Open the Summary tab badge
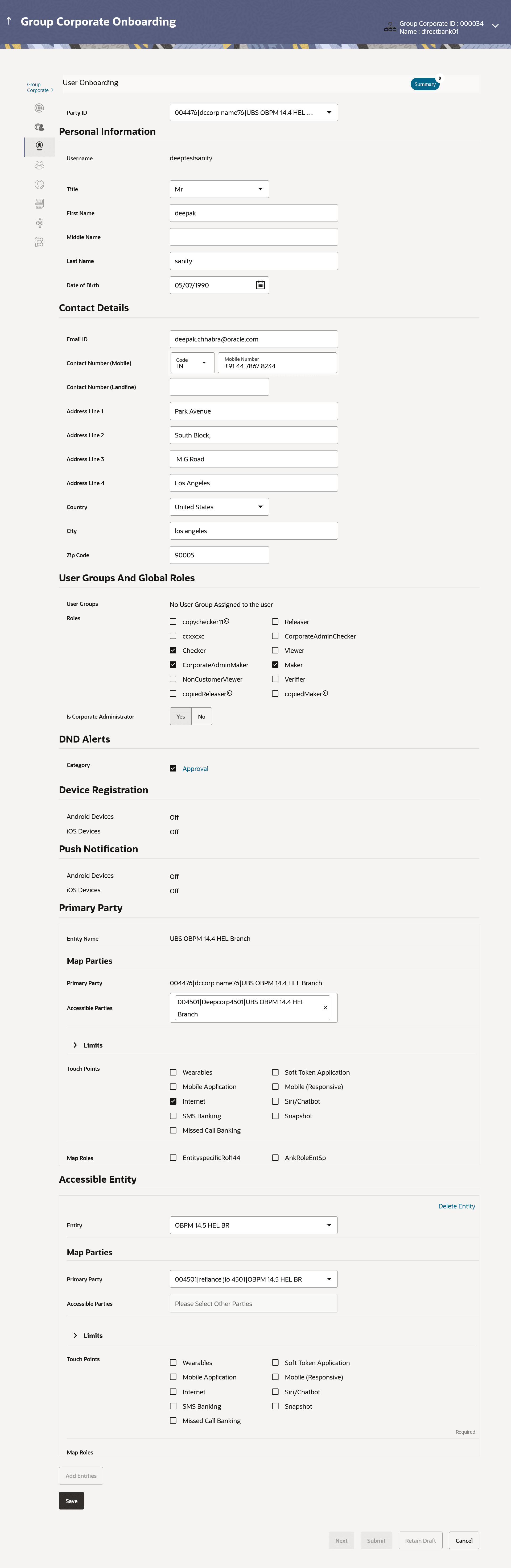The height and width of the screenshot is (1568, 511). click(x=425, y=84)
